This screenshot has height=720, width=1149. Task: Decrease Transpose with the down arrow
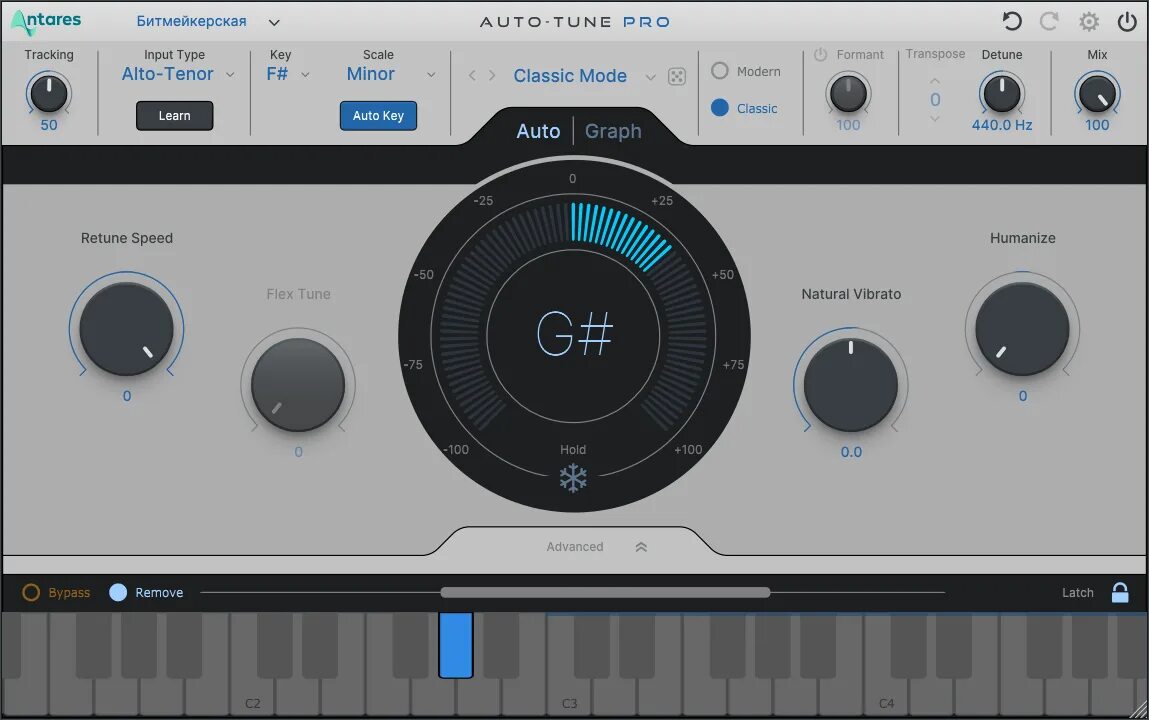(x=934, y=118)
